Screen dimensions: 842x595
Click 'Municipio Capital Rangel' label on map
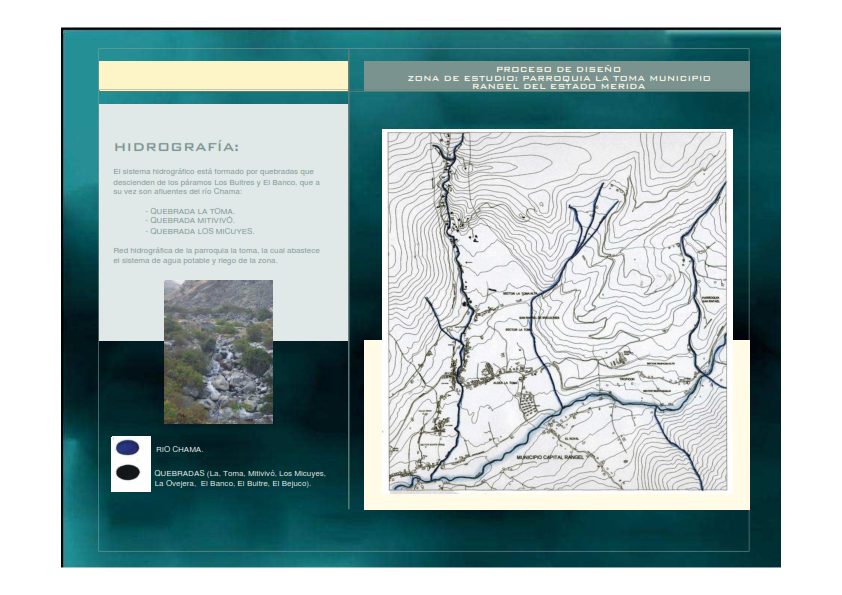(550, 457)
